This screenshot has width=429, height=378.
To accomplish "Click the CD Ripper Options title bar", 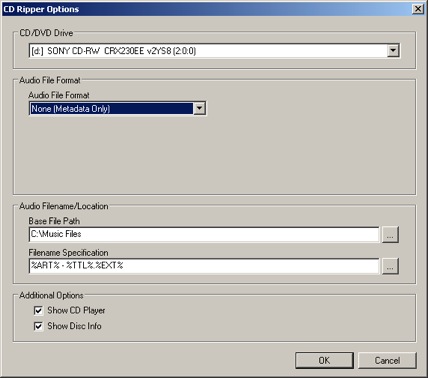I will [x=213, y=9].
